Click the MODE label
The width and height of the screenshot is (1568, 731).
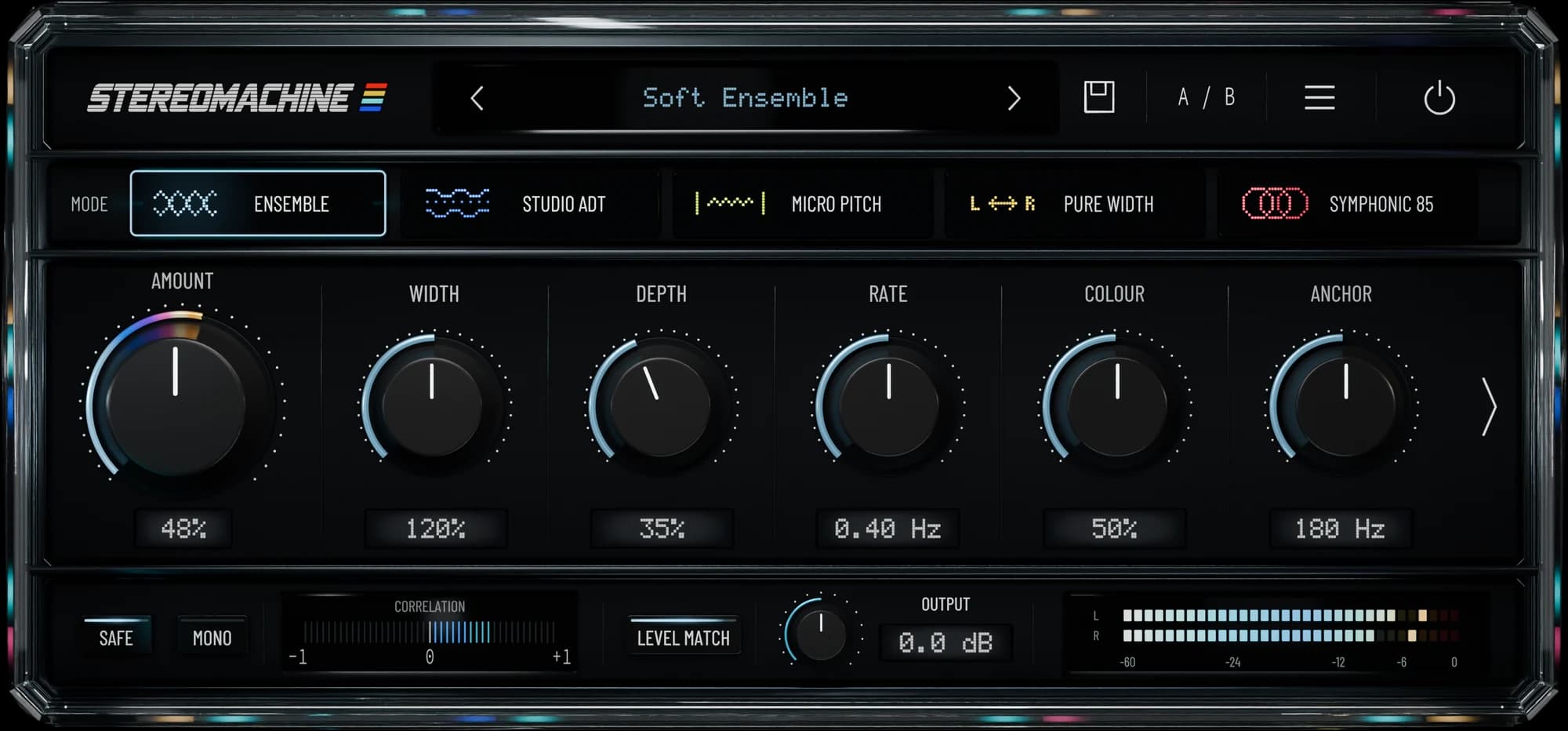(89, 204)
